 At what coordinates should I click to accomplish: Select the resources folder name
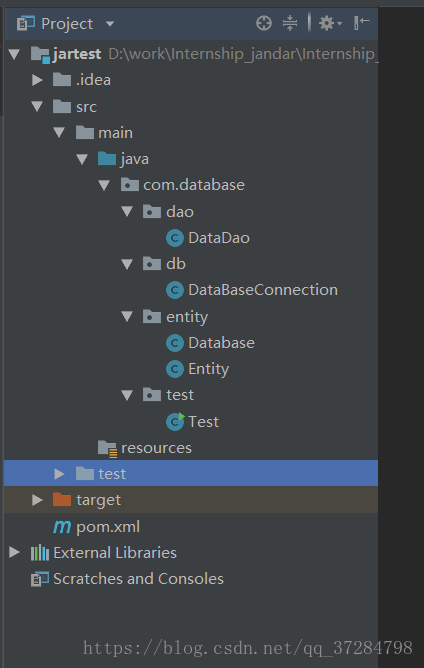156,448
